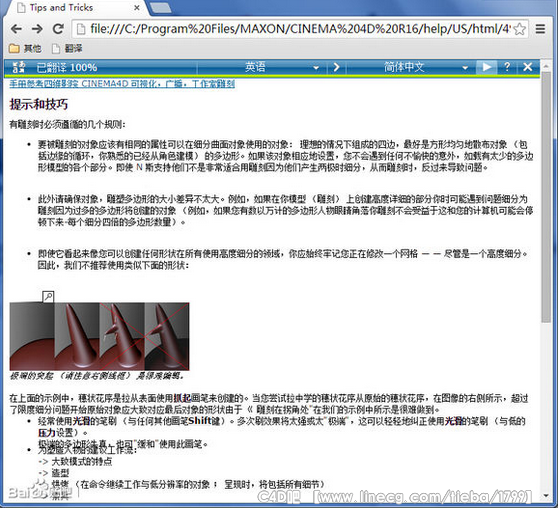Click the bold 抓起 brush name in the paragraph
This screenshot has width=558, height=514.
tap(182, 398)
